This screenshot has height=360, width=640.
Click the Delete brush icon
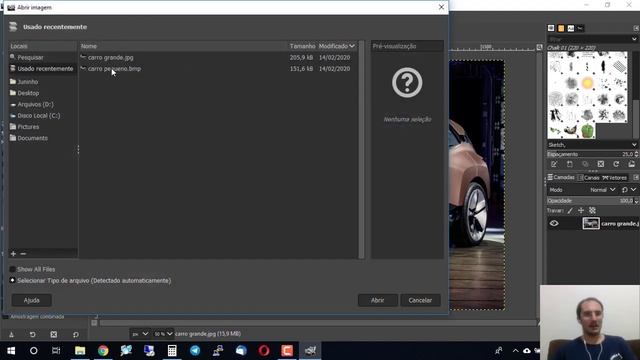[600, 164]
